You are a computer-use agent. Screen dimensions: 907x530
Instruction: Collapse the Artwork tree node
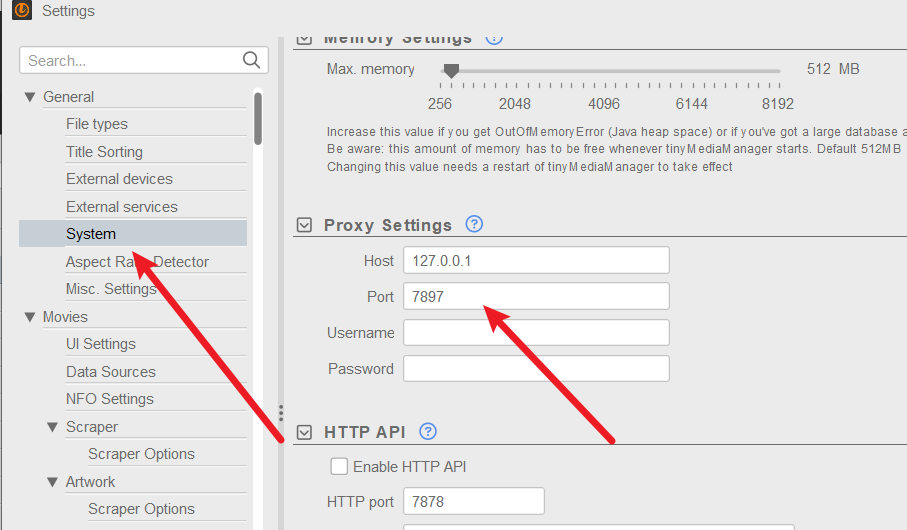point(53,482)
